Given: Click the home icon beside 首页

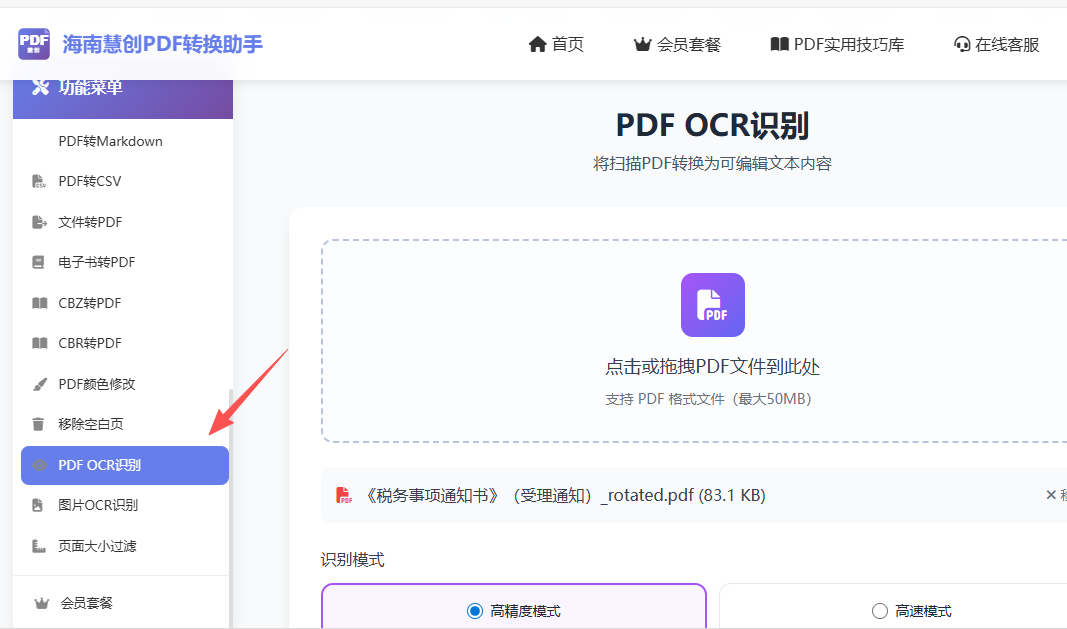Looking at the screenshot, I should pyautogui.click(x=538, y=45).
